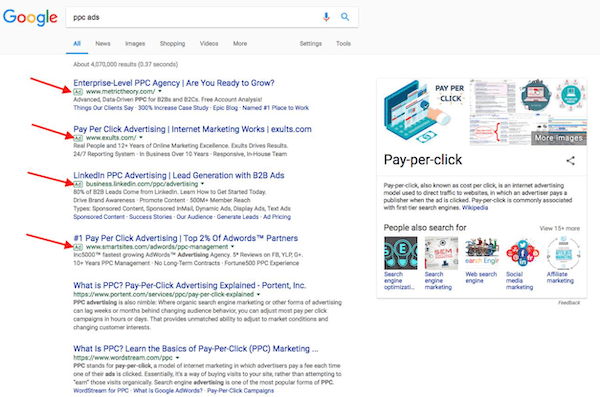Select the All search tab
The image size is (600, 397).
(77, 44)
